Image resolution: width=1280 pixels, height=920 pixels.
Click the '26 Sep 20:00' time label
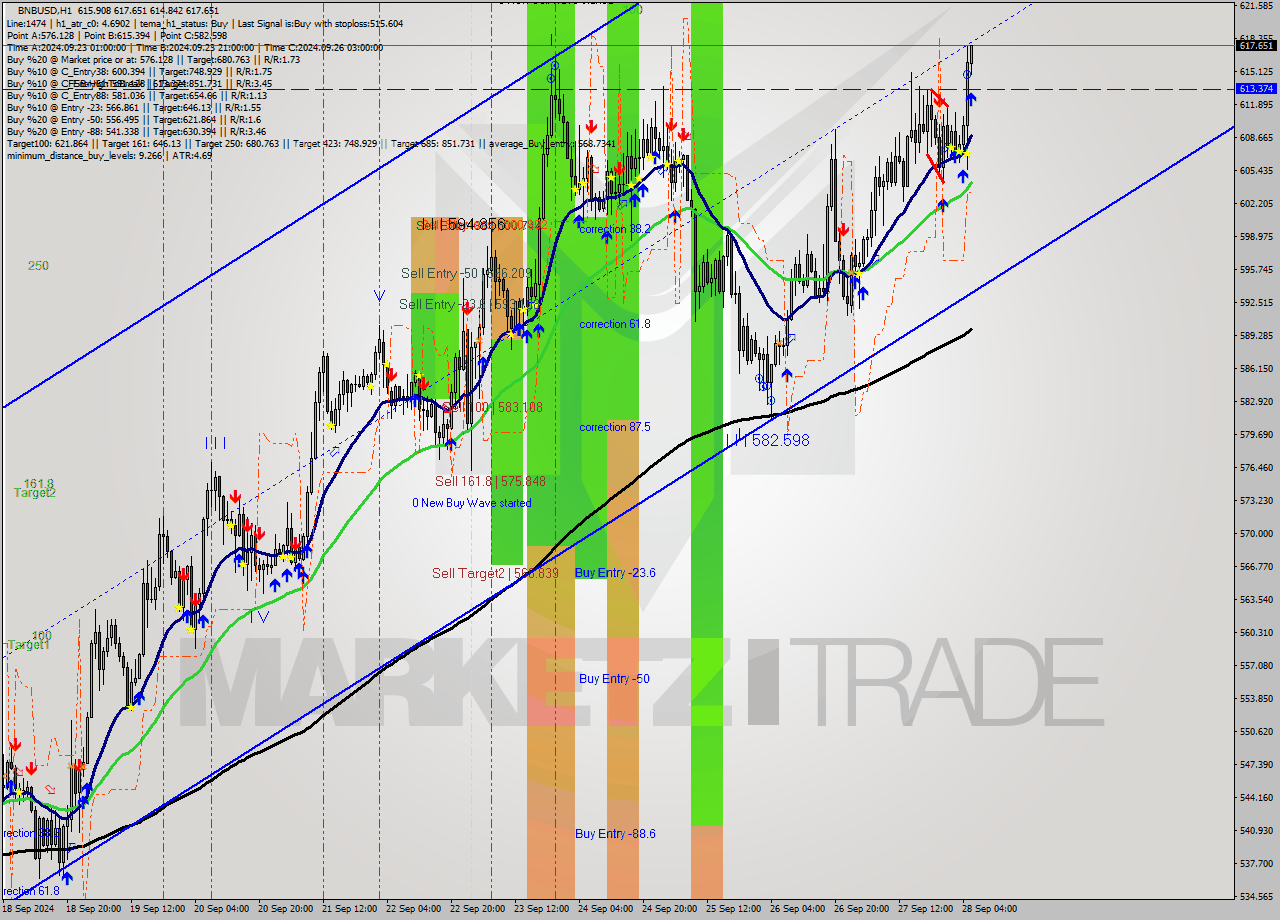coord(861,909)
